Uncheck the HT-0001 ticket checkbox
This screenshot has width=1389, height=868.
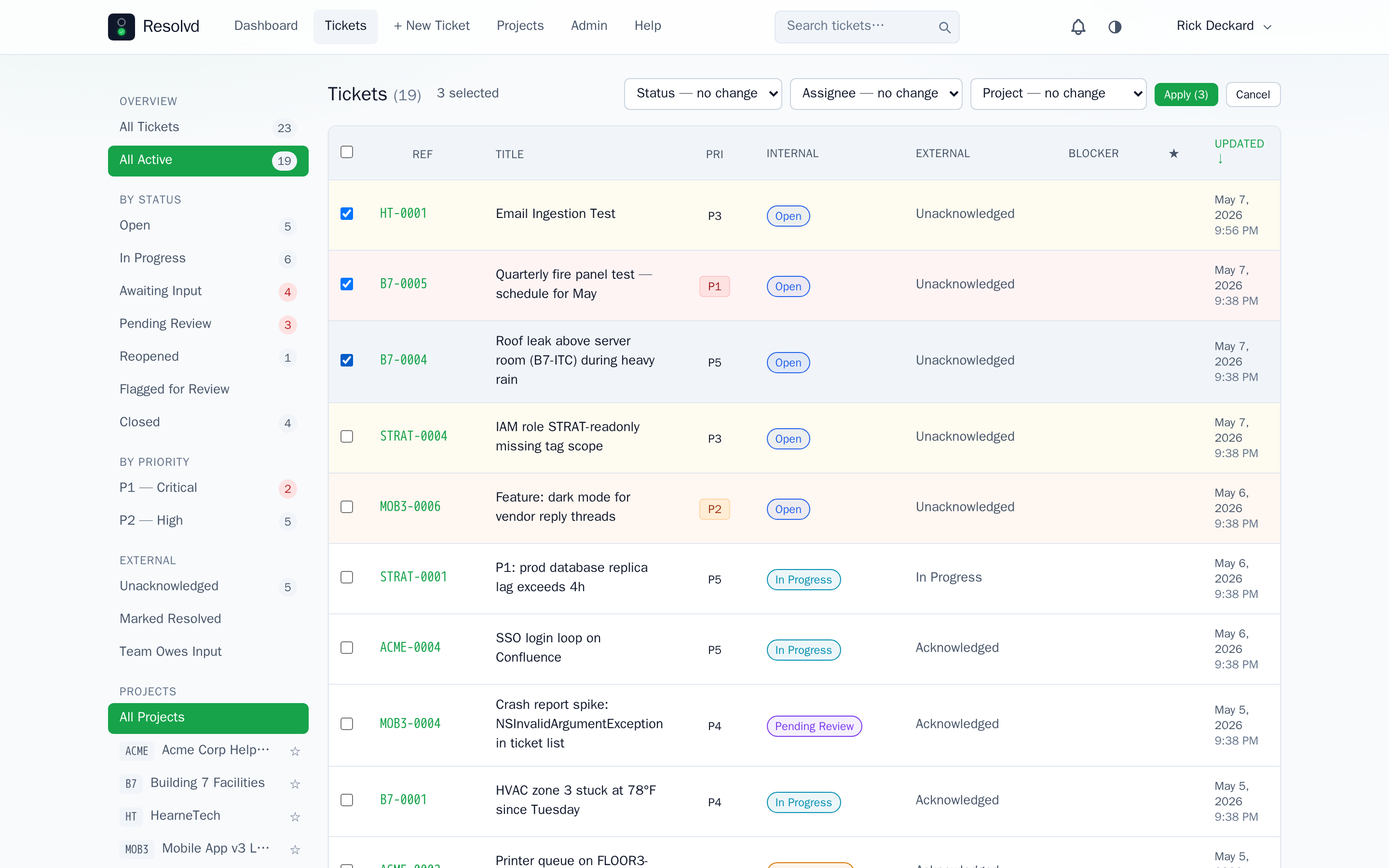pyautogui.click(x=347, y=214)
